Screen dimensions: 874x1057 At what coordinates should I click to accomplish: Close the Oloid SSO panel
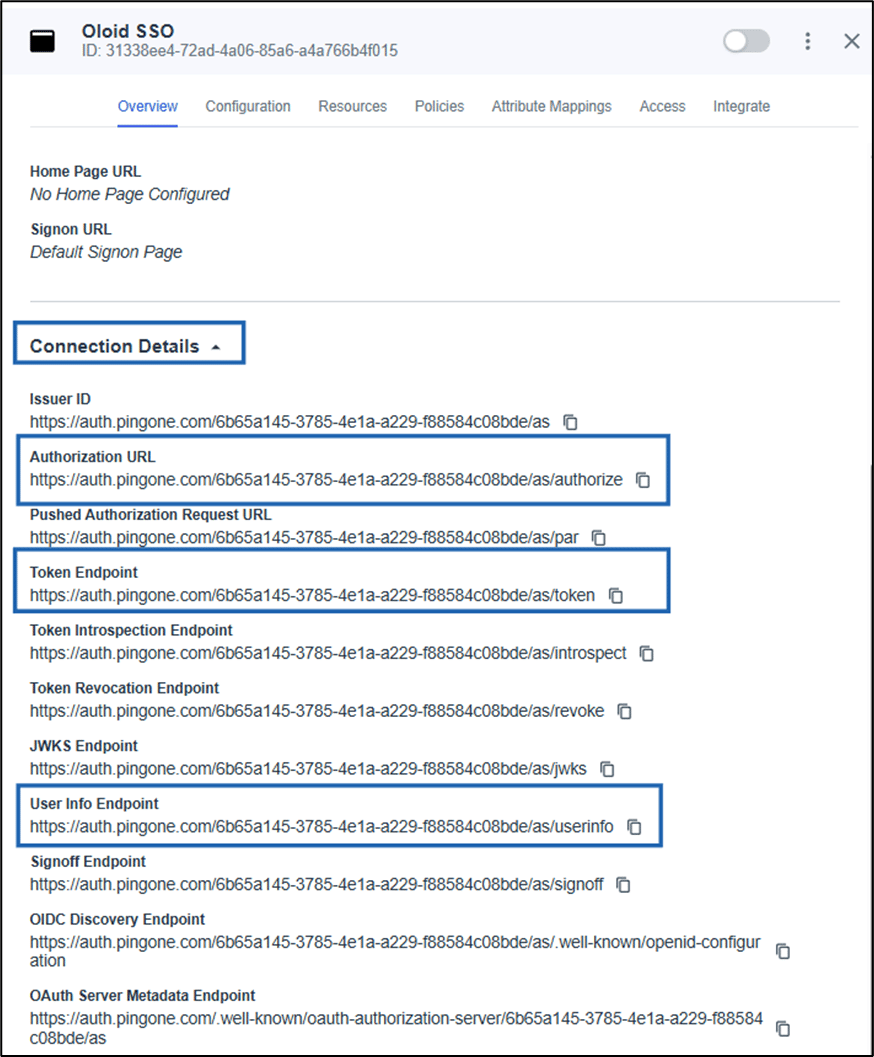pos(852,41)
